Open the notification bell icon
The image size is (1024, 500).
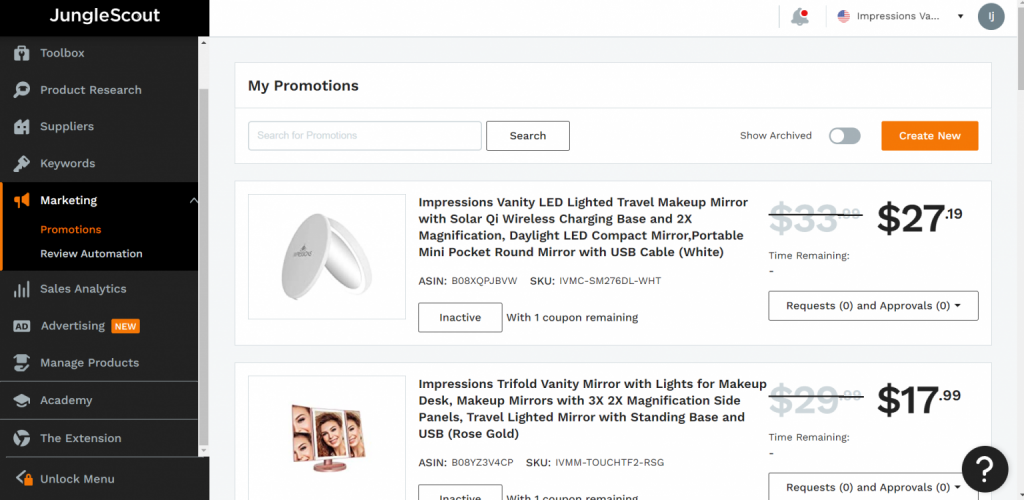click(799, 17)
